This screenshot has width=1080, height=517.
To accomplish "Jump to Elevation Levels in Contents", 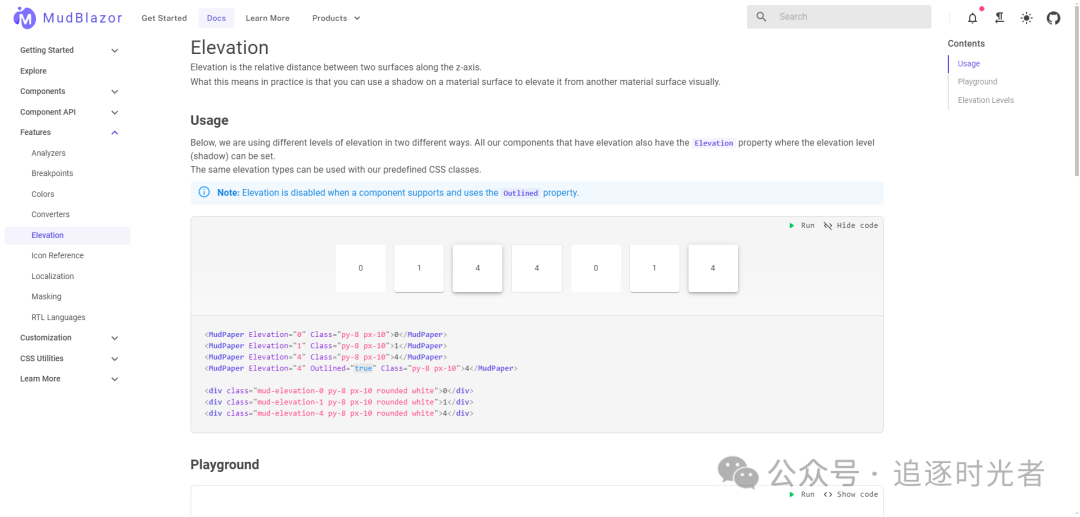I will pyautogui.click(x=985, y=100).
